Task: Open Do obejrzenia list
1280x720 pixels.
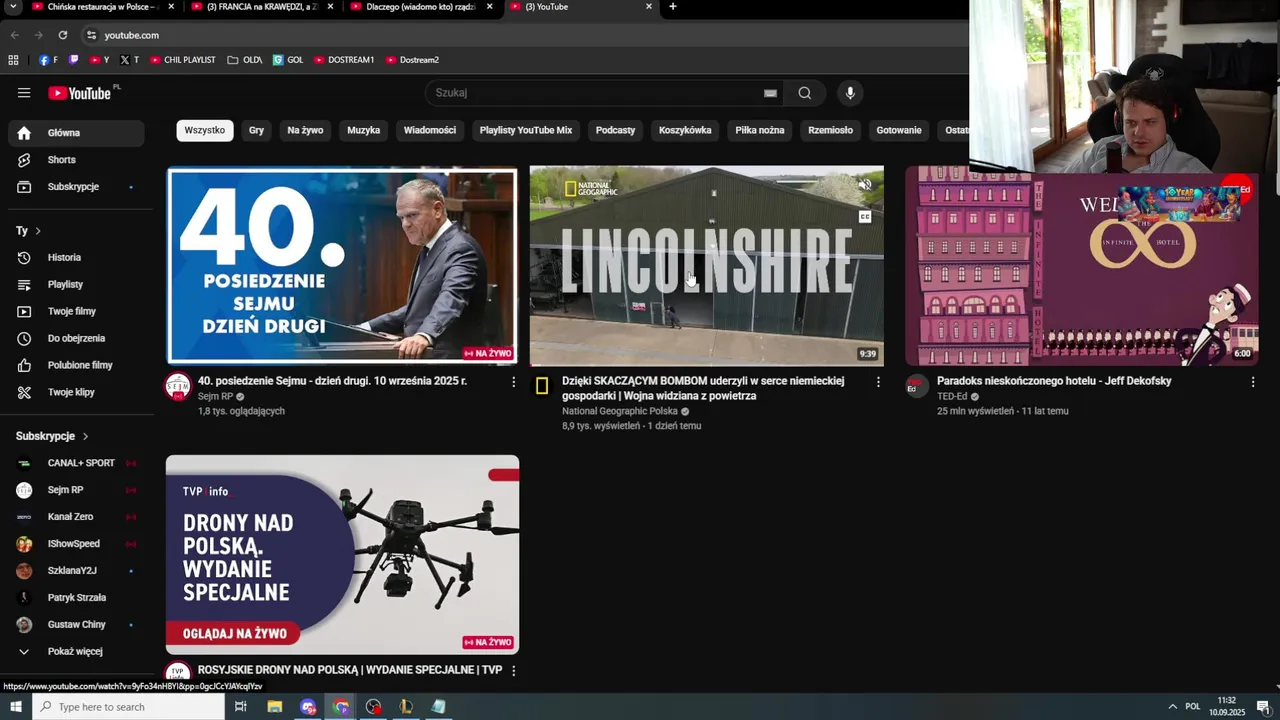Action: click(77, 339)
